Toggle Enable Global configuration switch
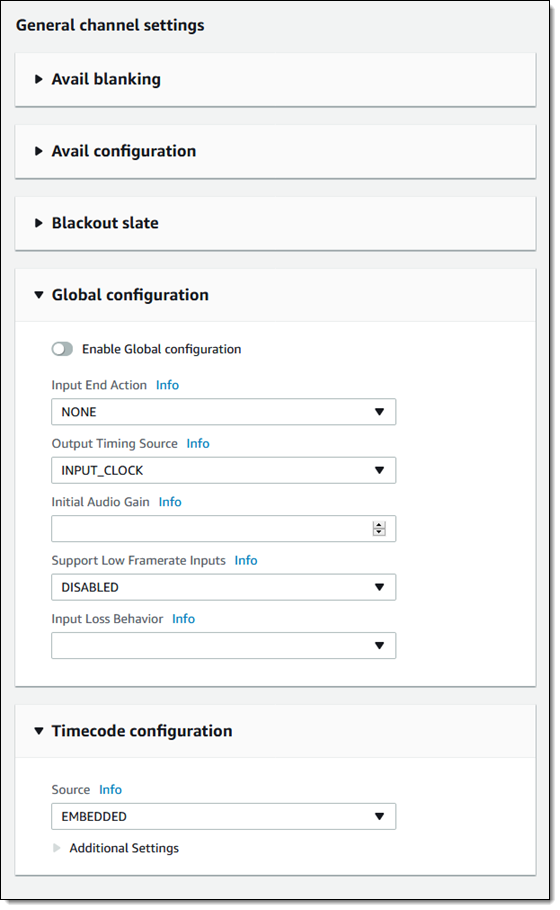 62,349
